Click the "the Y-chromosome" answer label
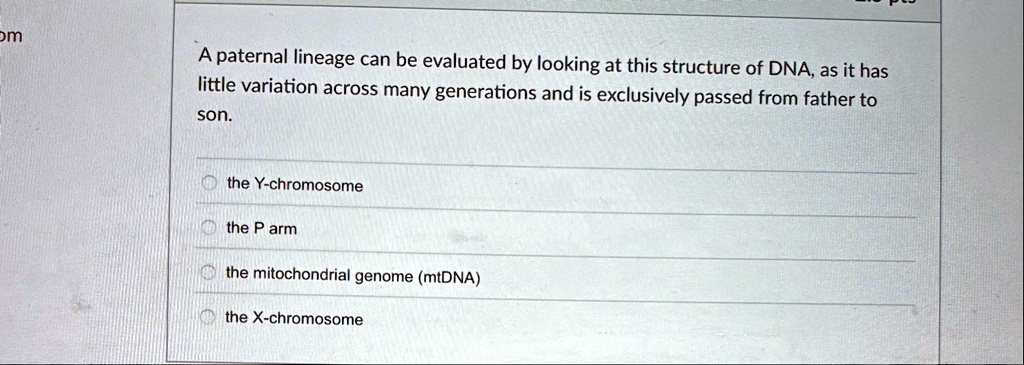The height and width of the screenshot is (365, 1024). [x=295, y=185]
